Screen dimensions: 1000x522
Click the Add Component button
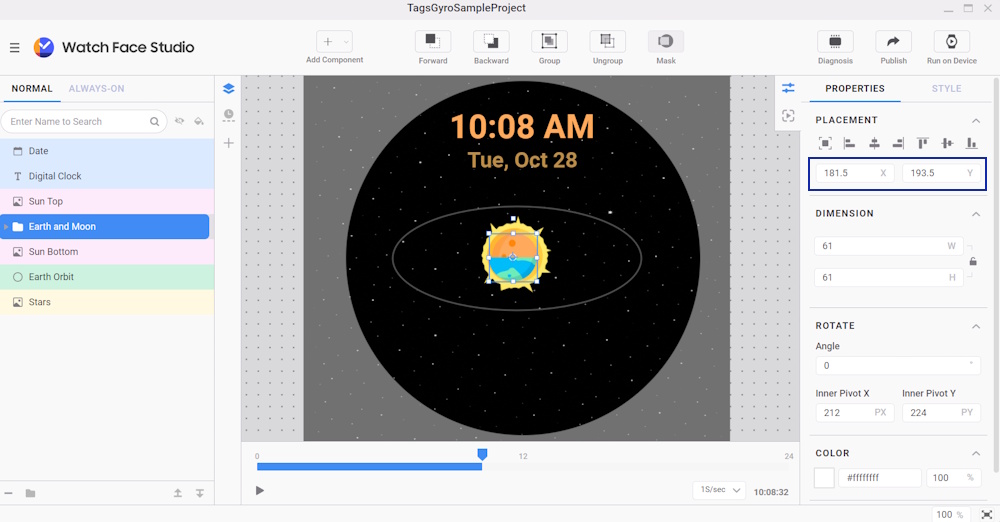coord(334,42)
